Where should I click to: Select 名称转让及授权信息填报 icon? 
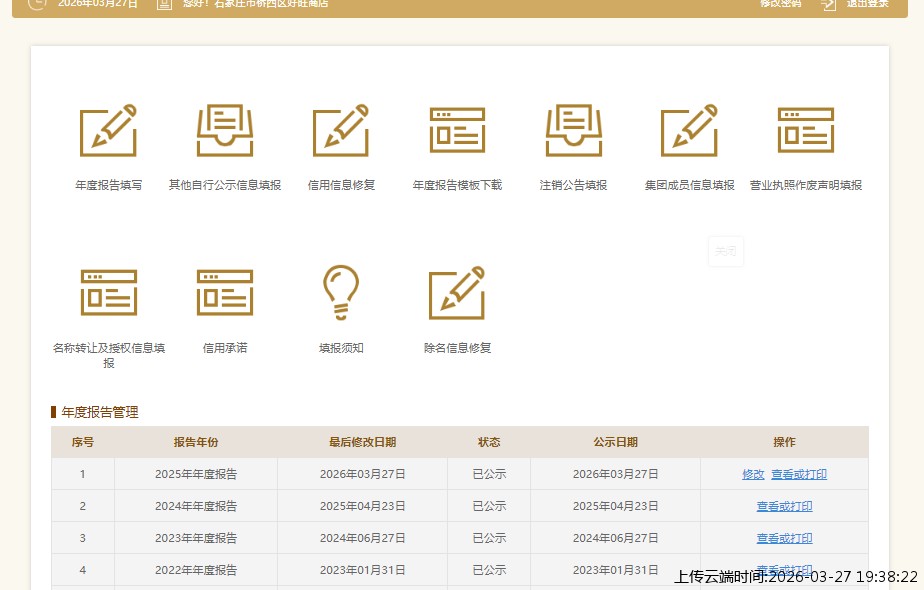(108, 292)
